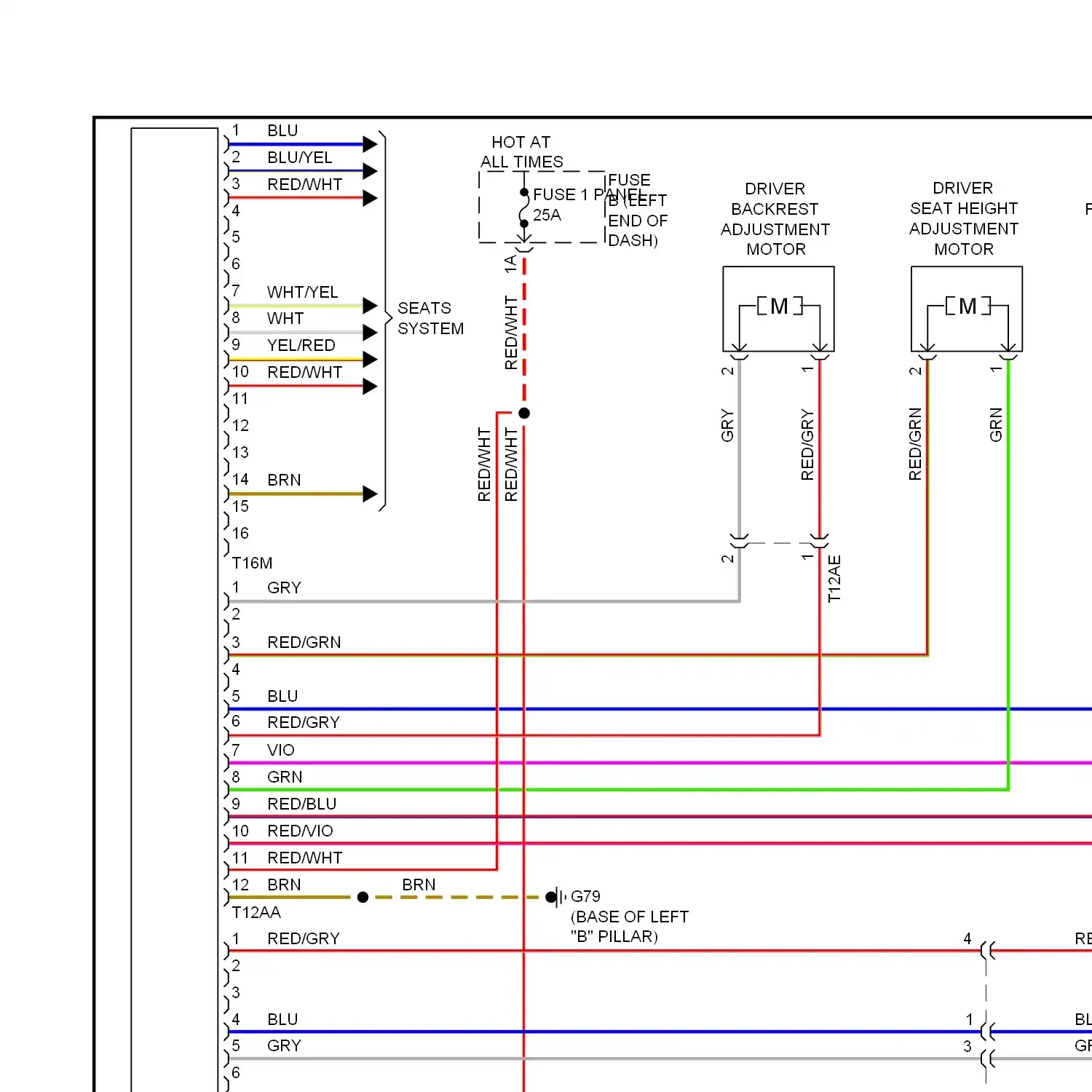Click the YEL/RED wire label at pin 9

301,346
